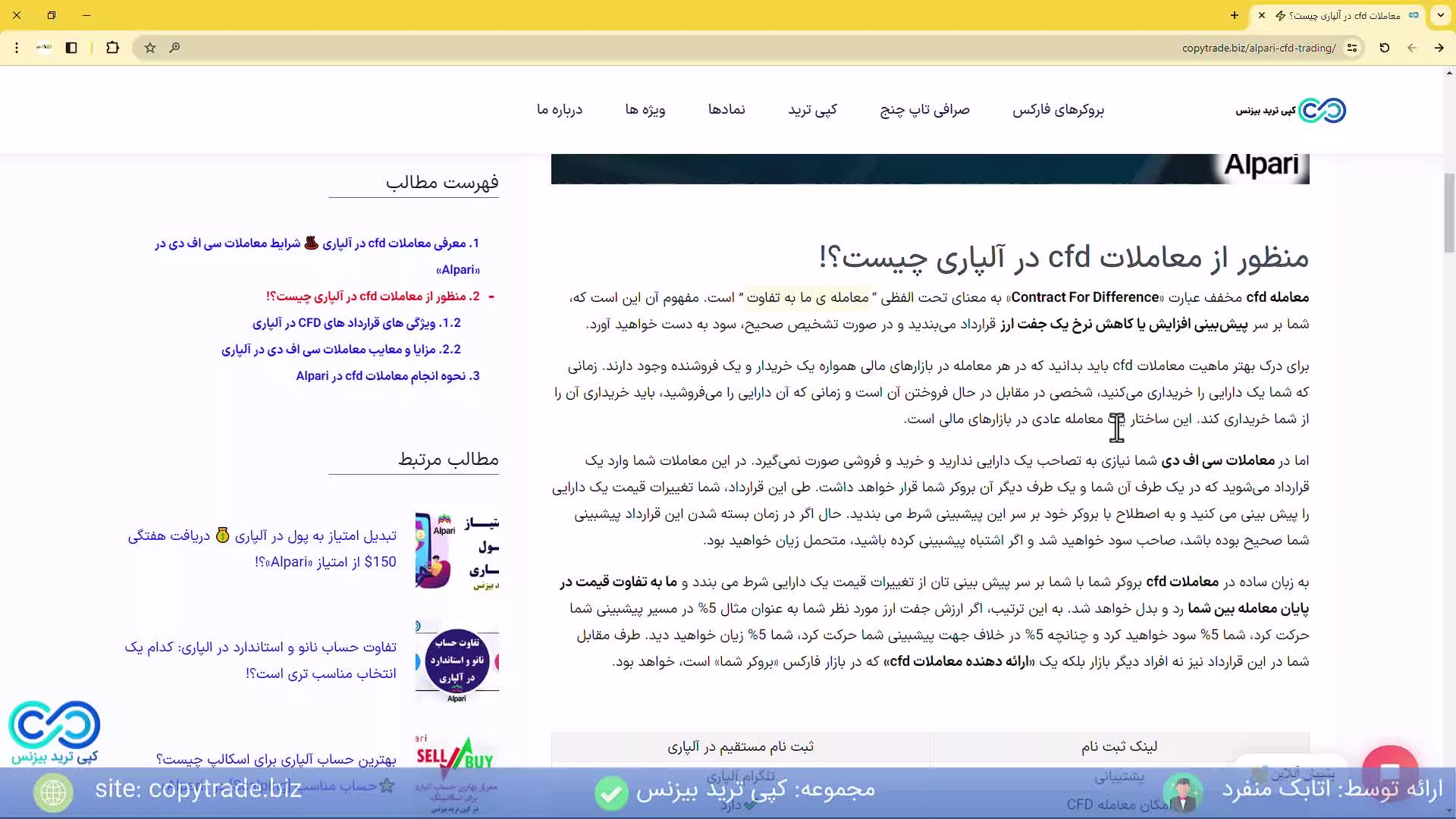Click heading منظور از معاملات cfd در آلپاری چیست
Viewport: 1456px width, 819px height.
(1064, 258)
